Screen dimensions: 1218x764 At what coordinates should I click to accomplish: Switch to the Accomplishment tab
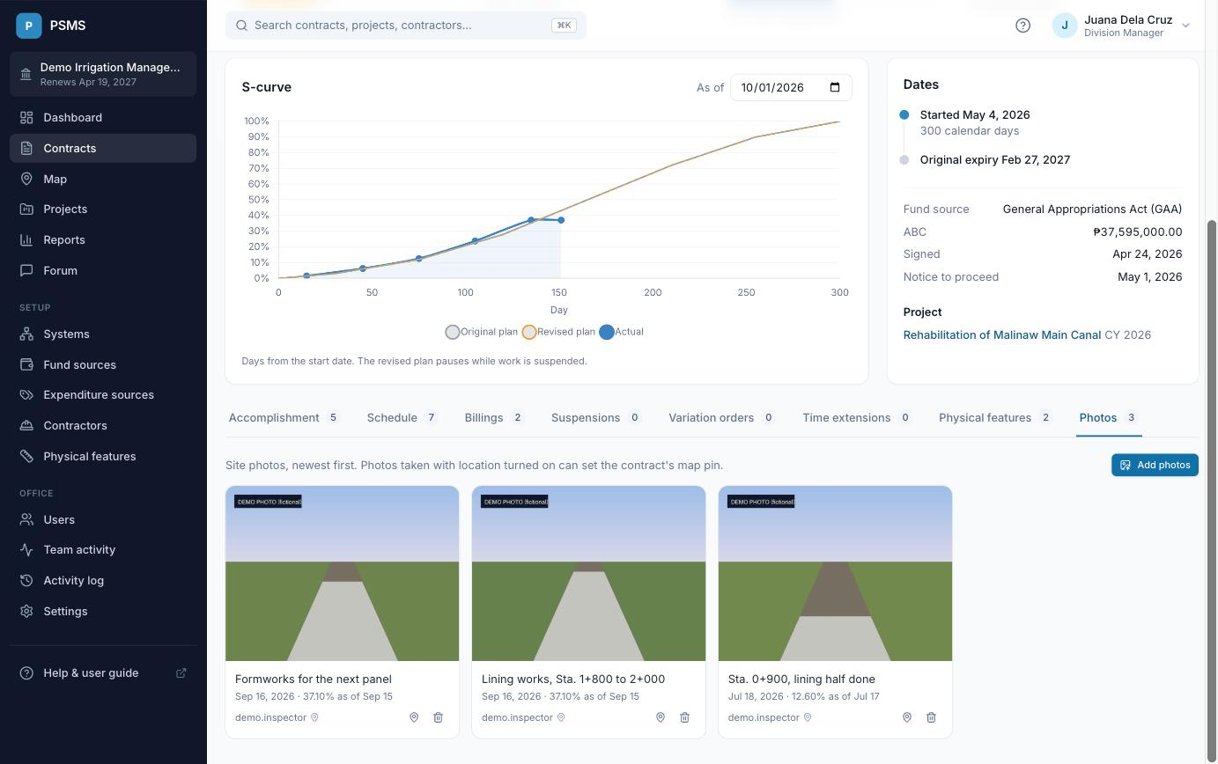click(283, 418)
